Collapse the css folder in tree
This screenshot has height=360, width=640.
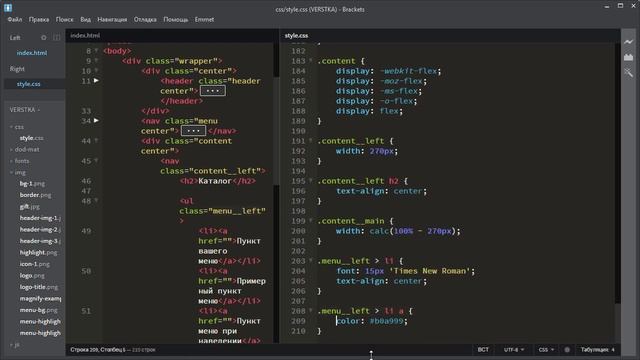click(11, 127)
